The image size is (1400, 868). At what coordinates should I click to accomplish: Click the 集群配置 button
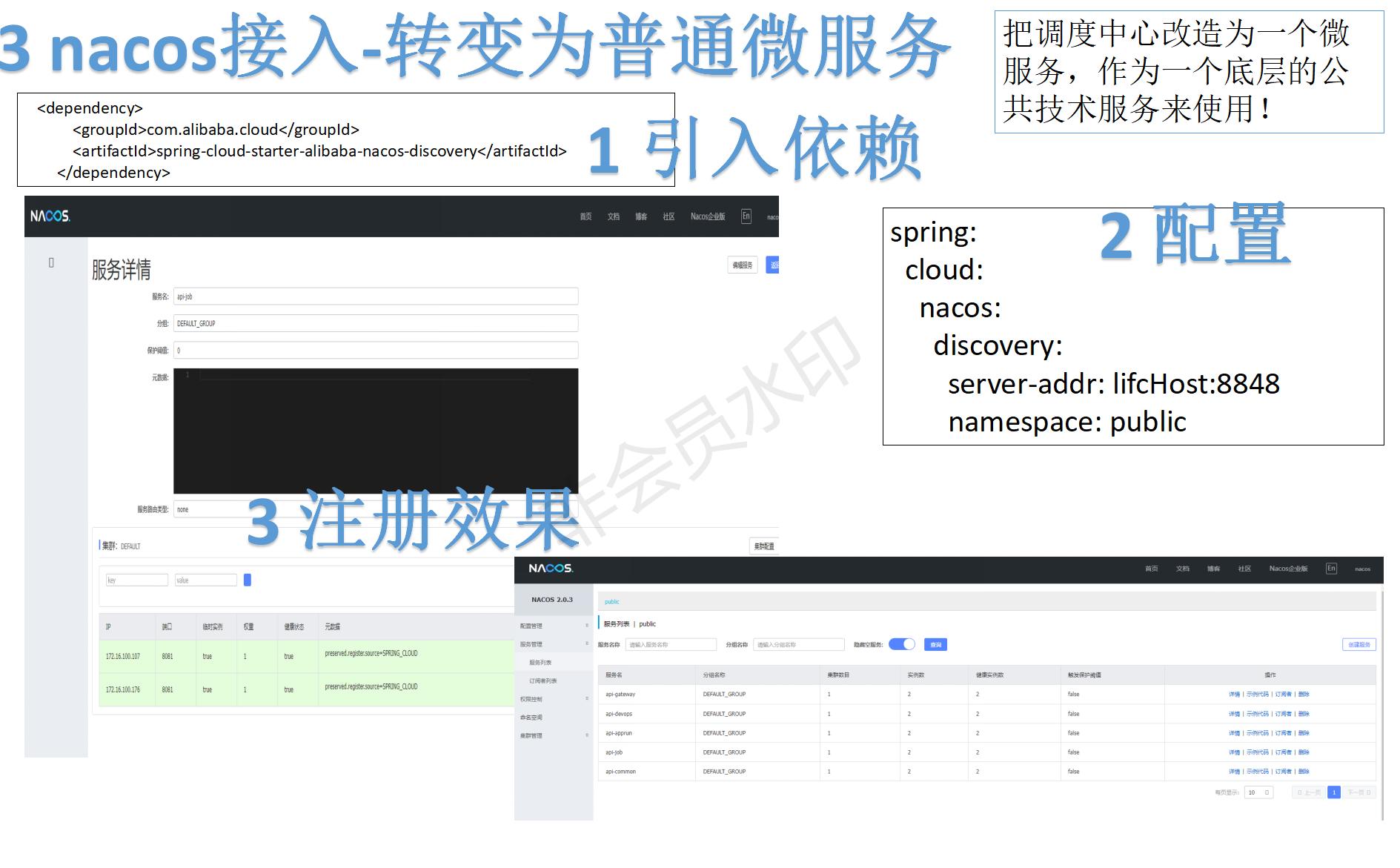tap(764, 546)
